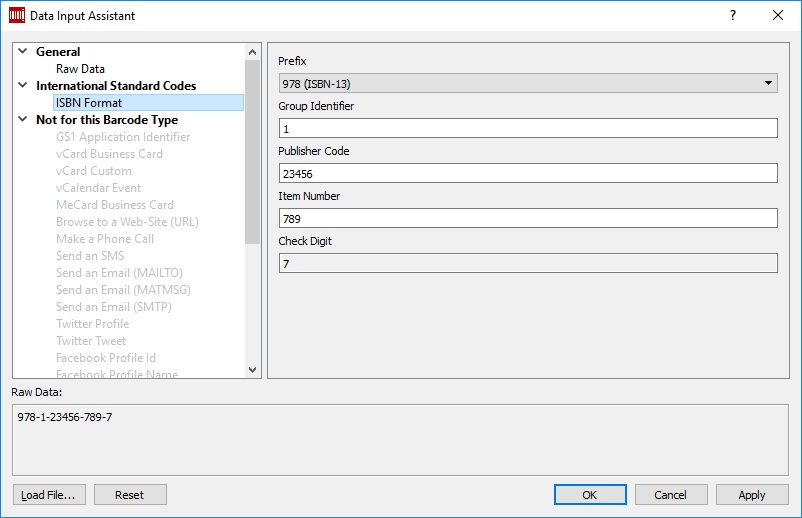The image size is (802, 518).
Task: Click Make a Phone Call entry
Action: tap(105, 239)
